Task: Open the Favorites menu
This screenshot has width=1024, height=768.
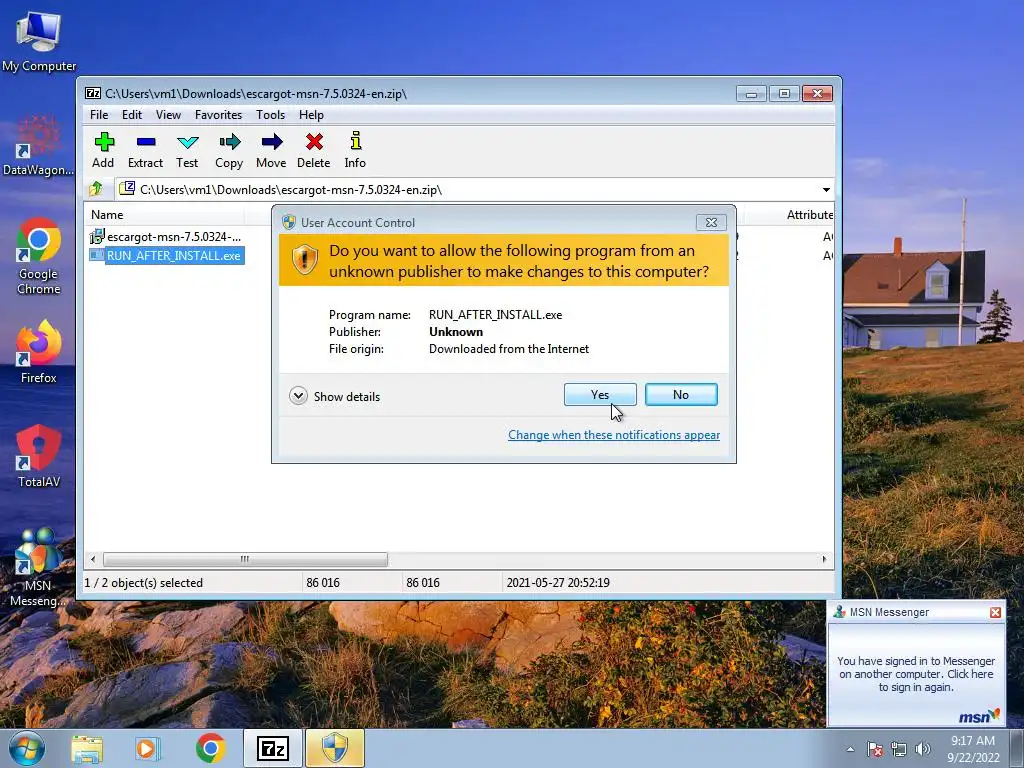Action: [x=219, y=115]
